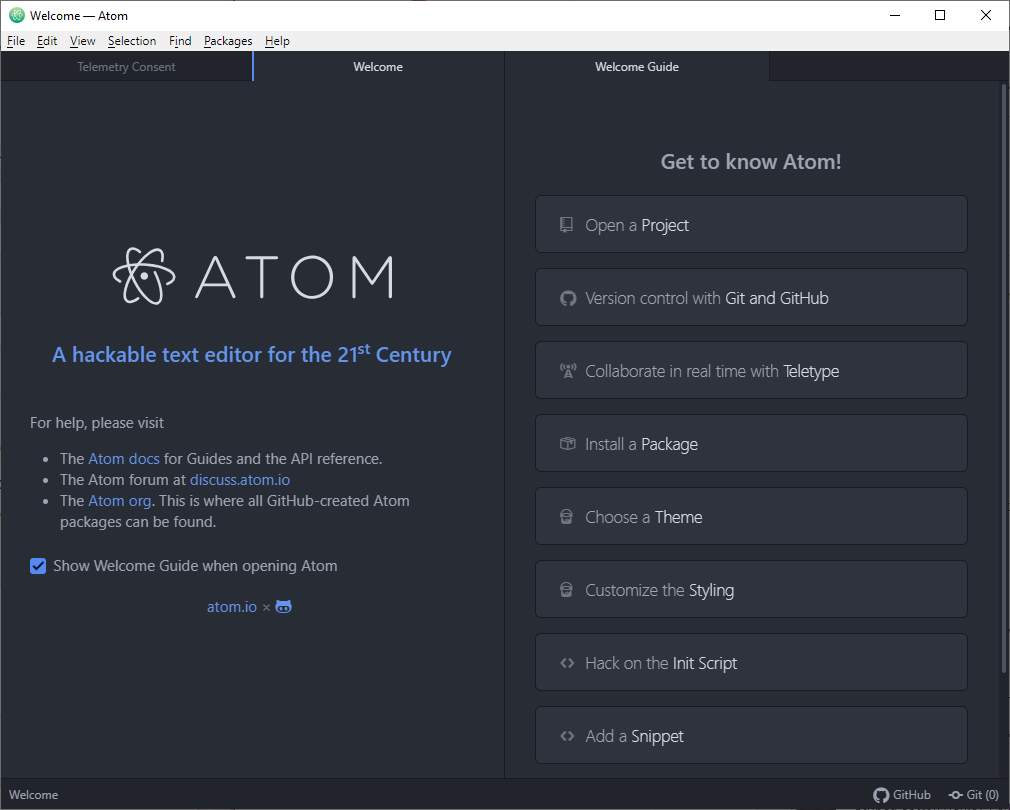Image resolution: width=1010 pixels, height=810 pixels.
Task: Expand the Hack on the Init Script section
Action: click(751, 662)
